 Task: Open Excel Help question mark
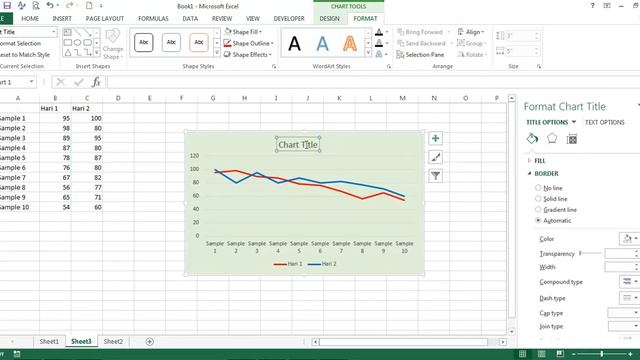click(592, 6)
